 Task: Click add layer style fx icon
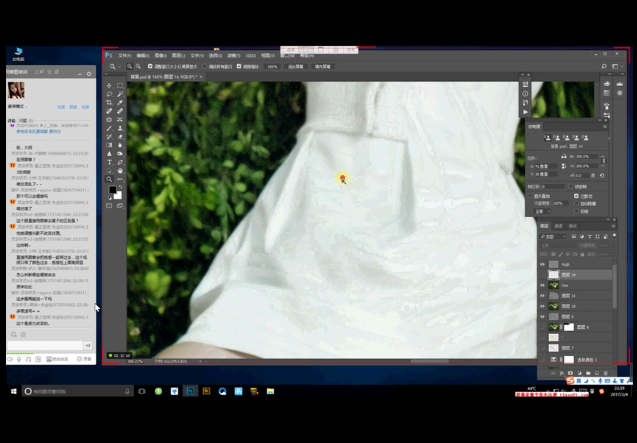(x=562, y=373)
